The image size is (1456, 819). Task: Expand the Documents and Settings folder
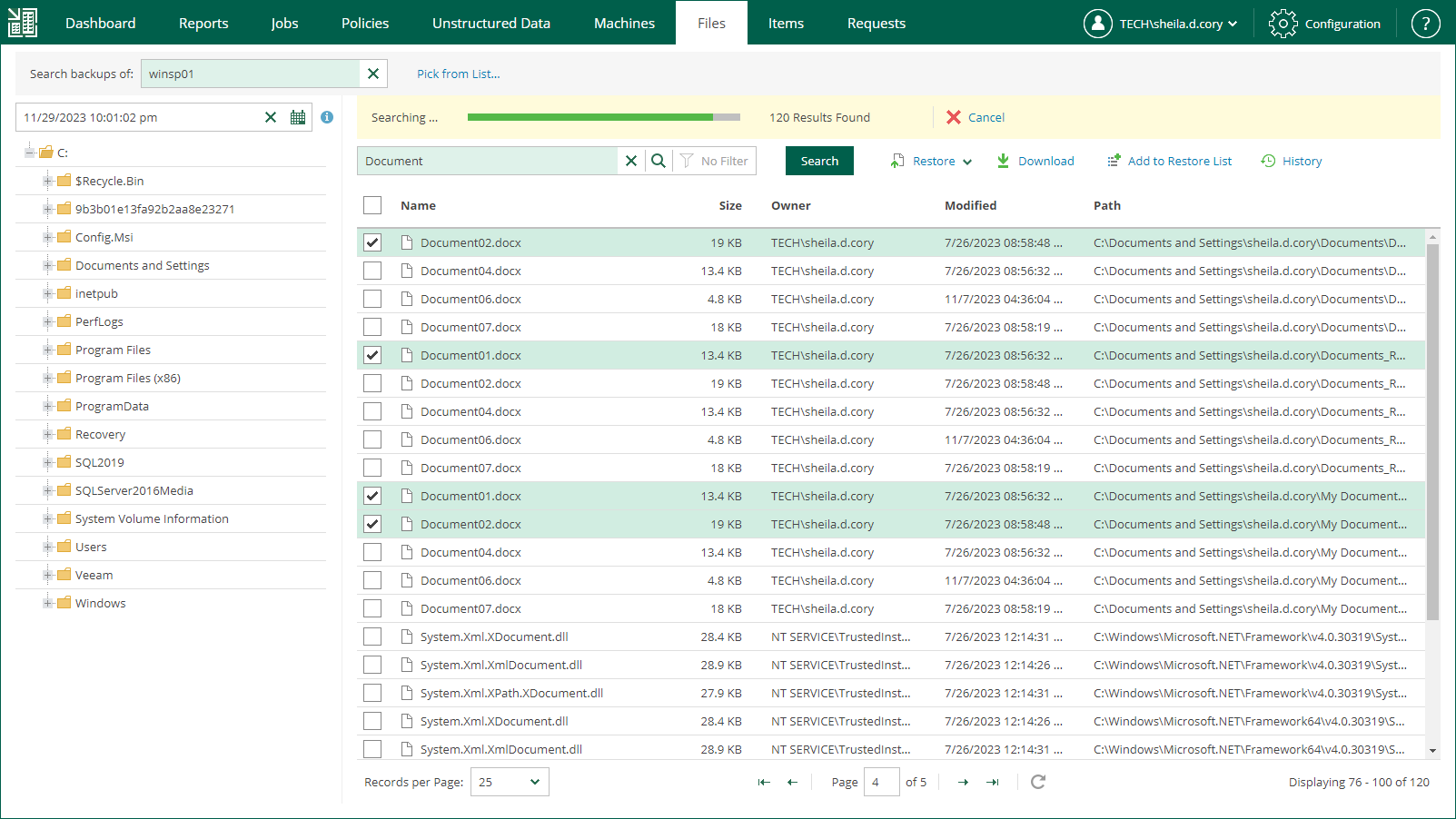pyautogui.click(x=47, y=265)
